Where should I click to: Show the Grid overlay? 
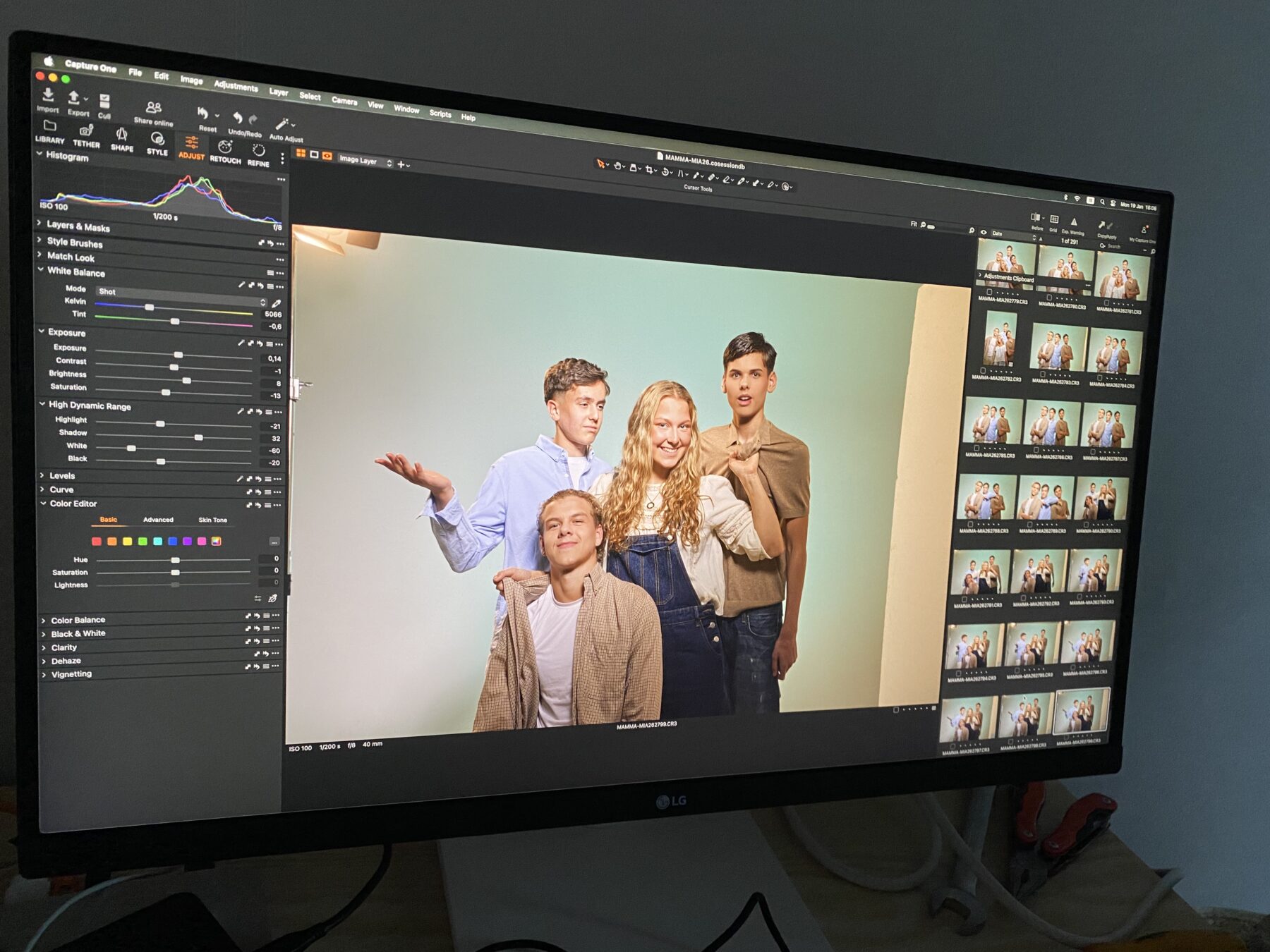tap(1053, 221)
